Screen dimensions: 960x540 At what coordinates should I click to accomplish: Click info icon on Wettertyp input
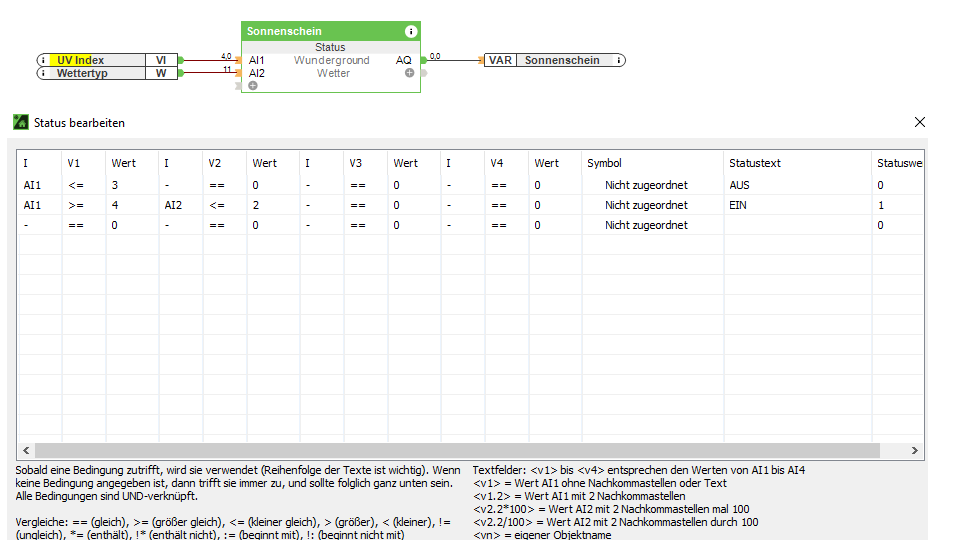[x=43, y=73]
